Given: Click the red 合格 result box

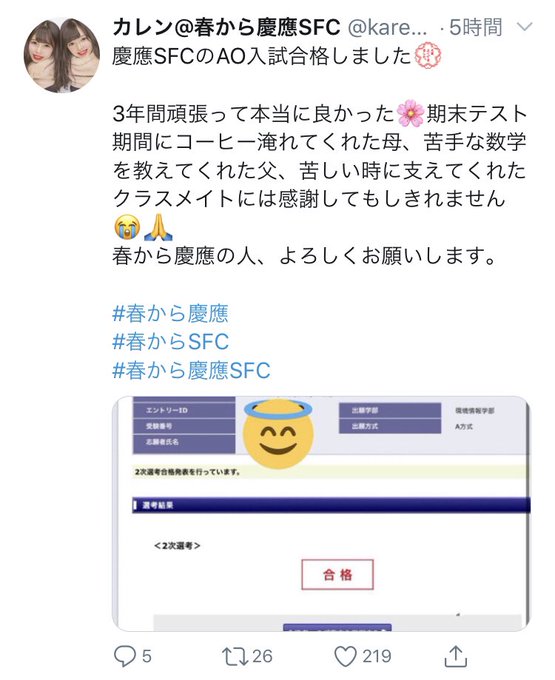Looking at the screenshot, I should tap(337, 575).
